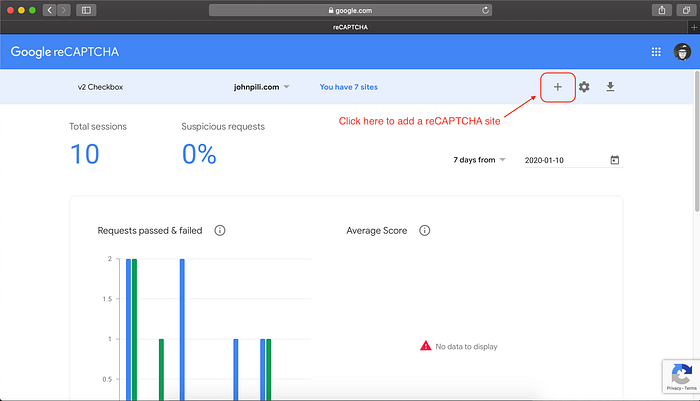Viewport: 700px width, 401px height.
Task: Click the v2 Checkbox label
Action: click(100, 87)
